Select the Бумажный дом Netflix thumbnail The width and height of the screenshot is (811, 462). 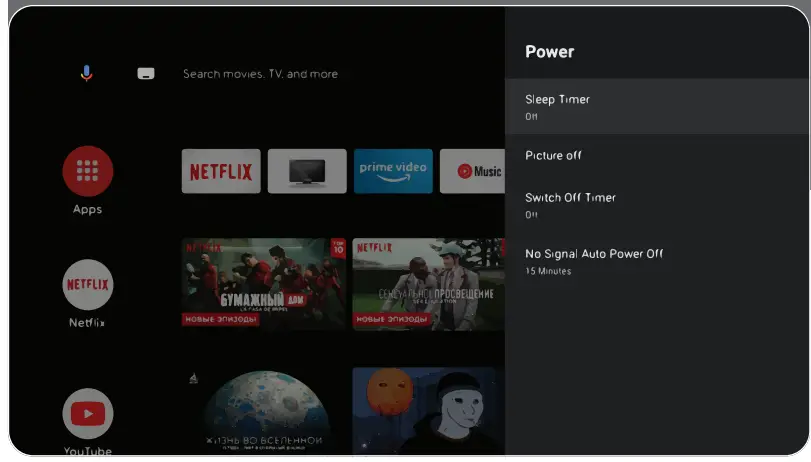264,284
